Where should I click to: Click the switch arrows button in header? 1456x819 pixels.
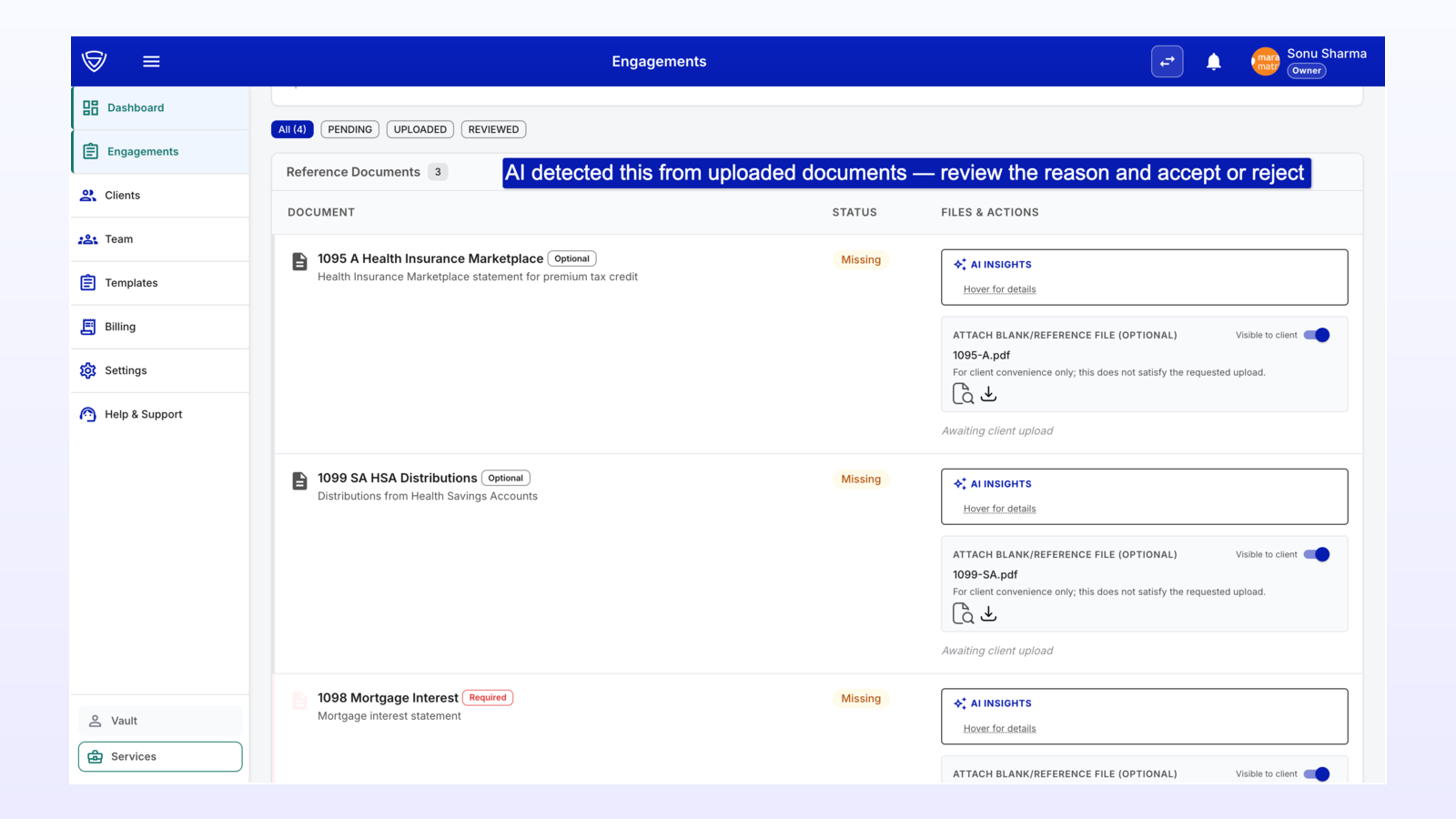click(1167, 61)
